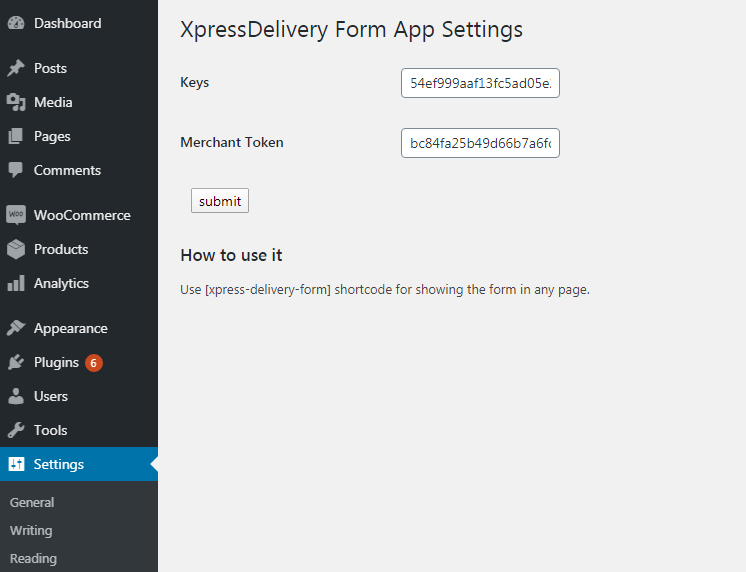Open the Analytics menu
This screenshot has width=746, height=572.
pos(79,283)
